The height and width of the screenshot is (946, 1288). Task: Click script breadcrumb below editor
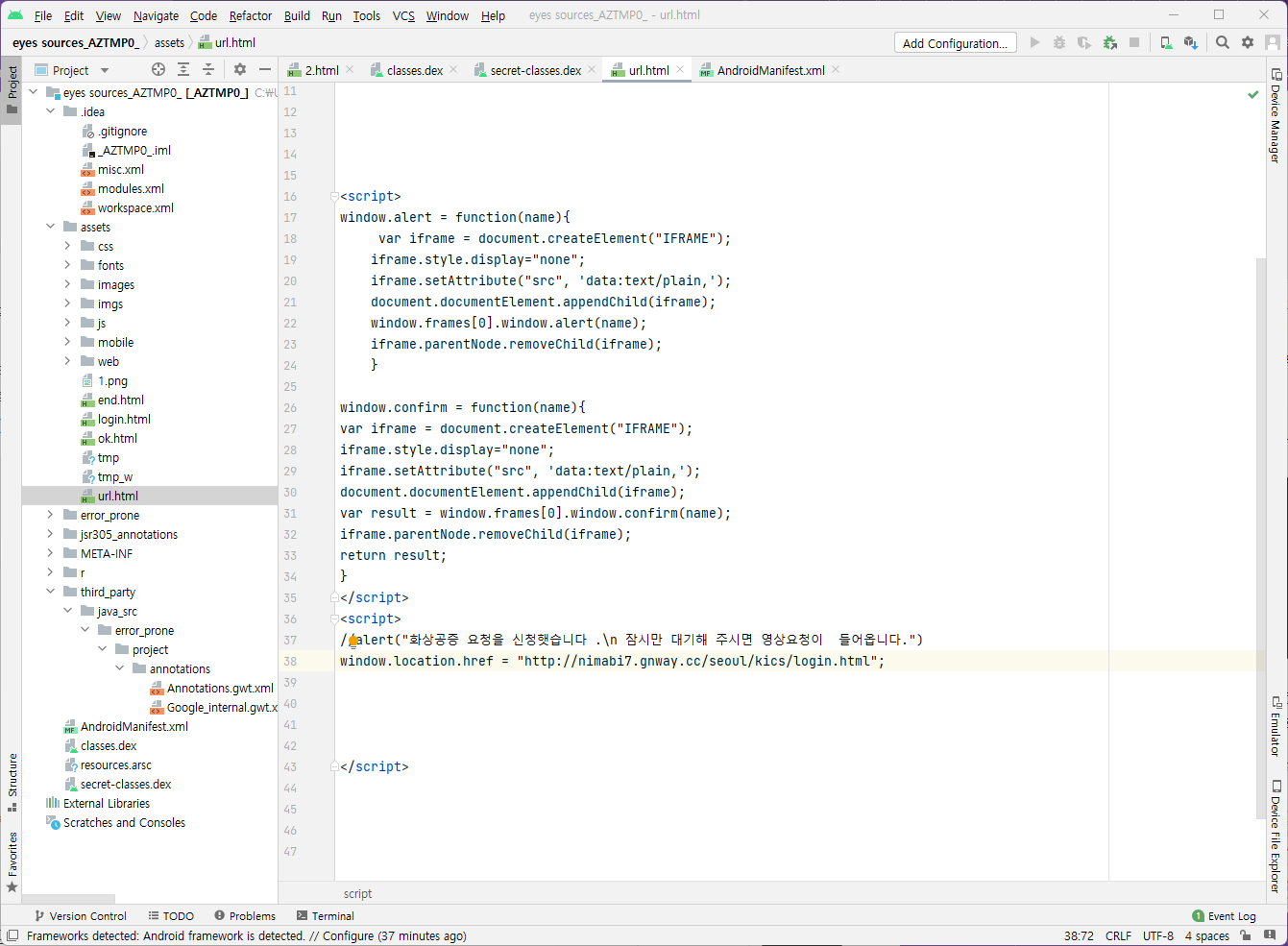pyautogui.click(x=357, y=893)
